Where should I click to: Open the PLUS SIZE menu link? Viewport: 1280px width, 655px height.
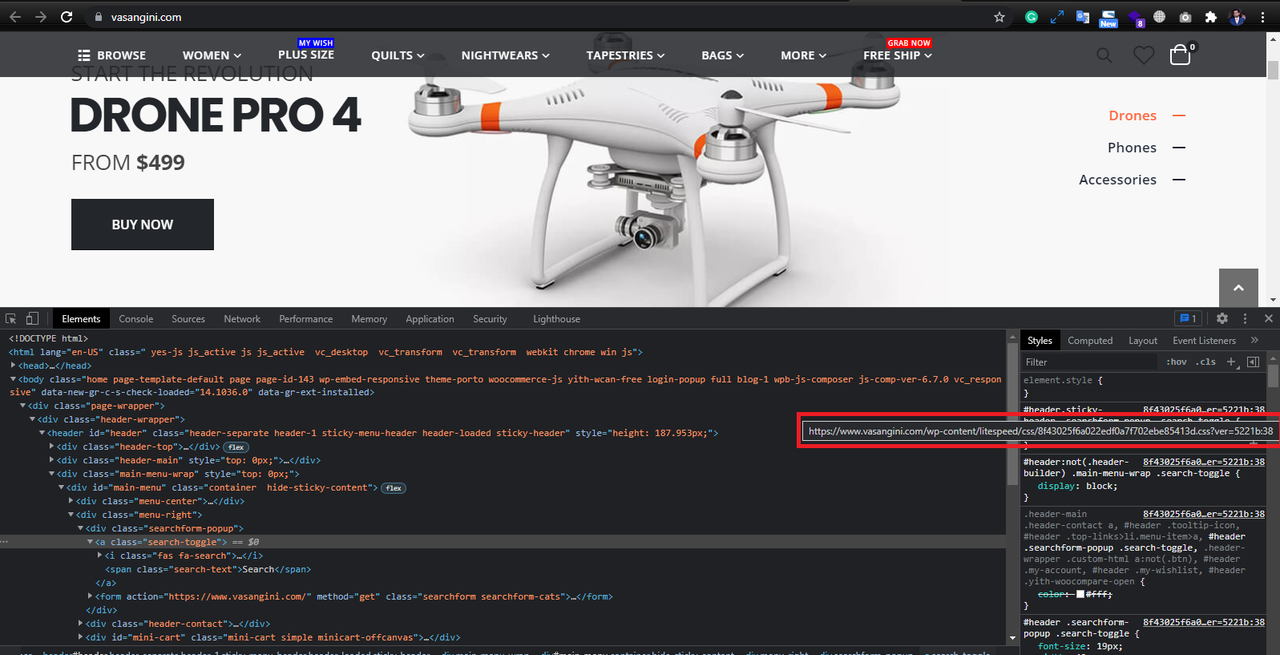[306, 54]
